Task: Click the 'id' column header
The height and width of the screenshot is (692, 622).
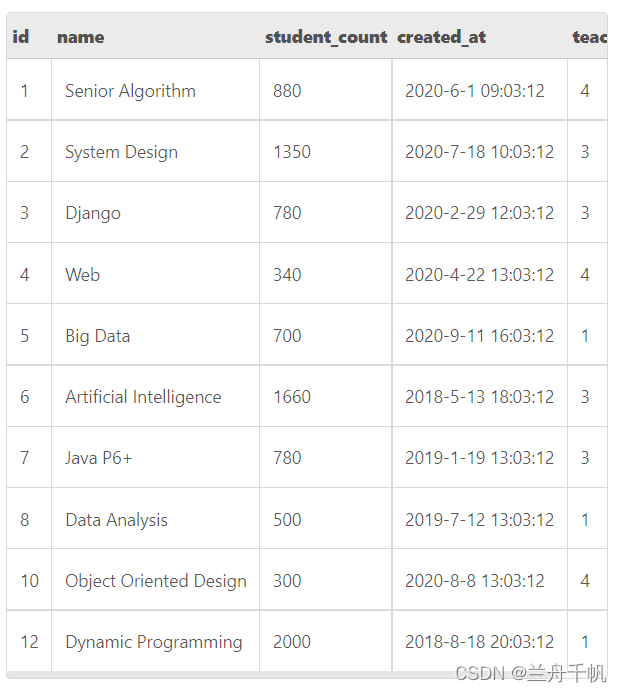Action: (x=21, y=37)
